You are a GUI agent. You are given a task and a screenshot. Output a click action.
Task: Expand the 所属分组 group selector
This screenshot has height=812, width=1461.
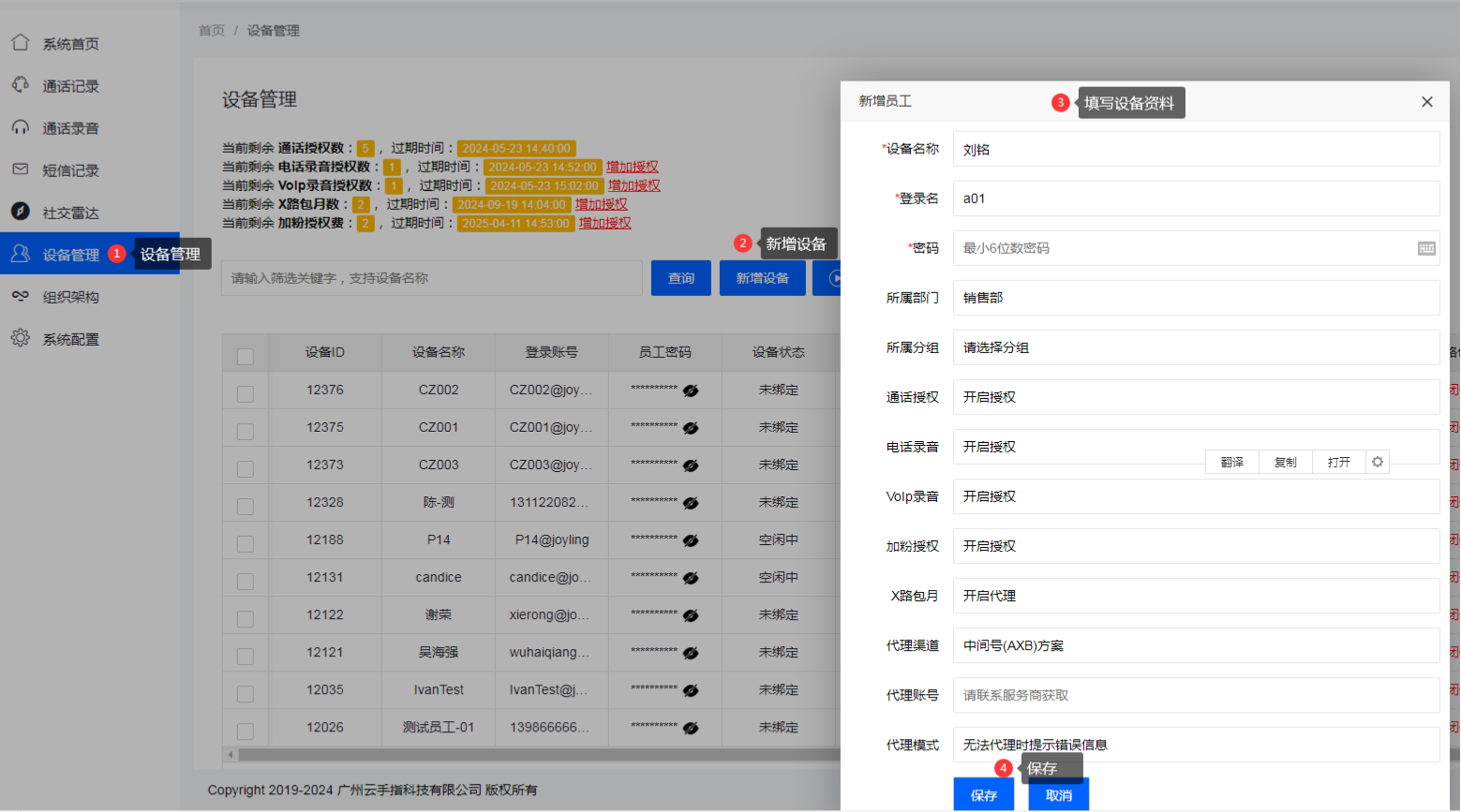point(1196,347)
